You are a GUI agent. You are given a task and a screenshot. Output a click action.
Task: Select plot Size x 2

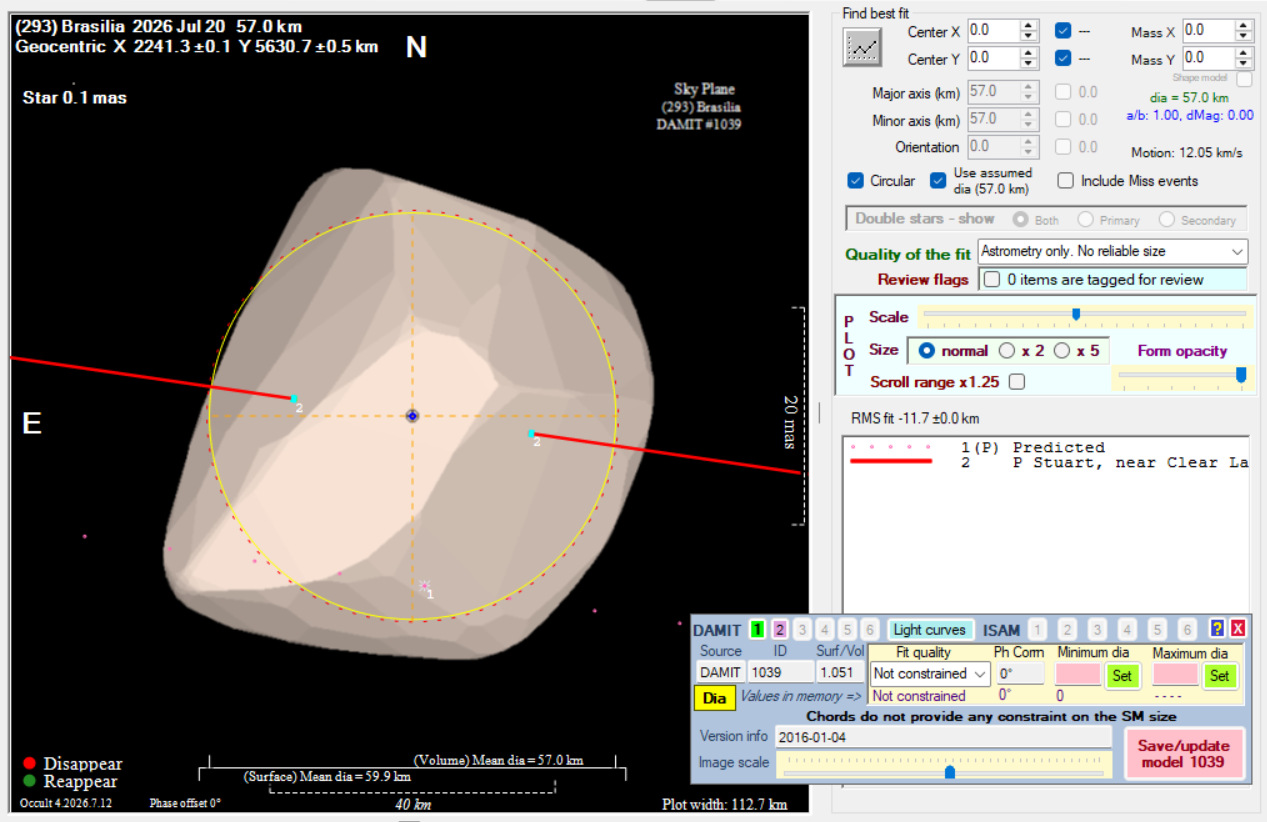tap(1007, 351)
